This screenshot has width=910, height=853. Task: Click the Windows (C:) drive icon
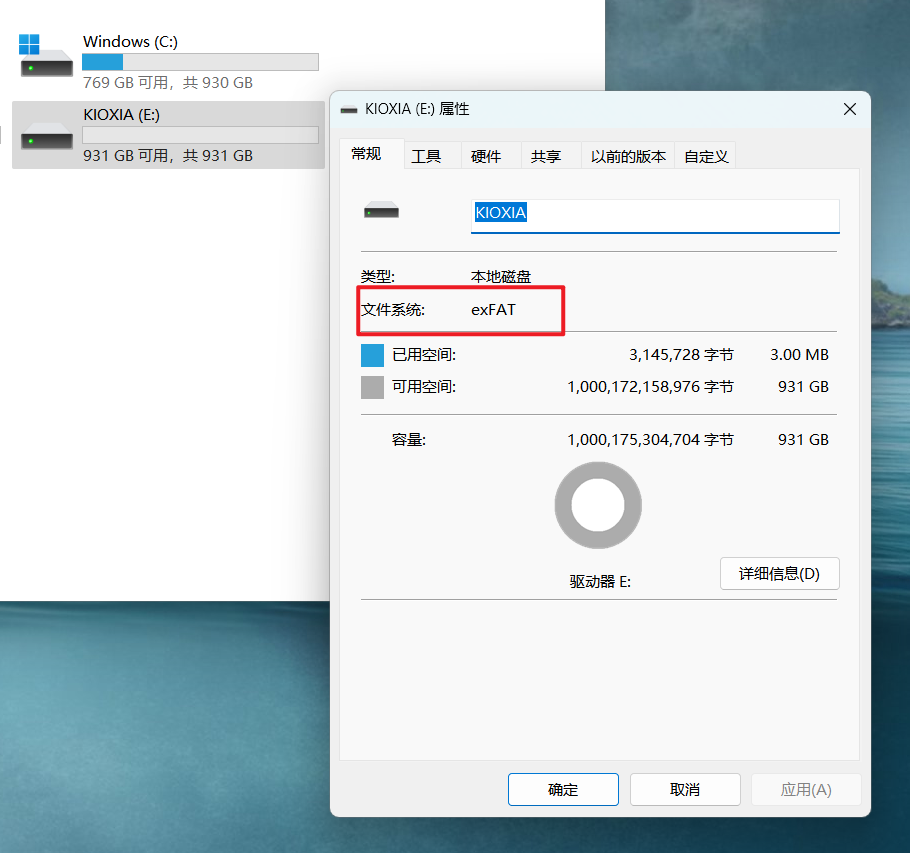coord(46,56)
